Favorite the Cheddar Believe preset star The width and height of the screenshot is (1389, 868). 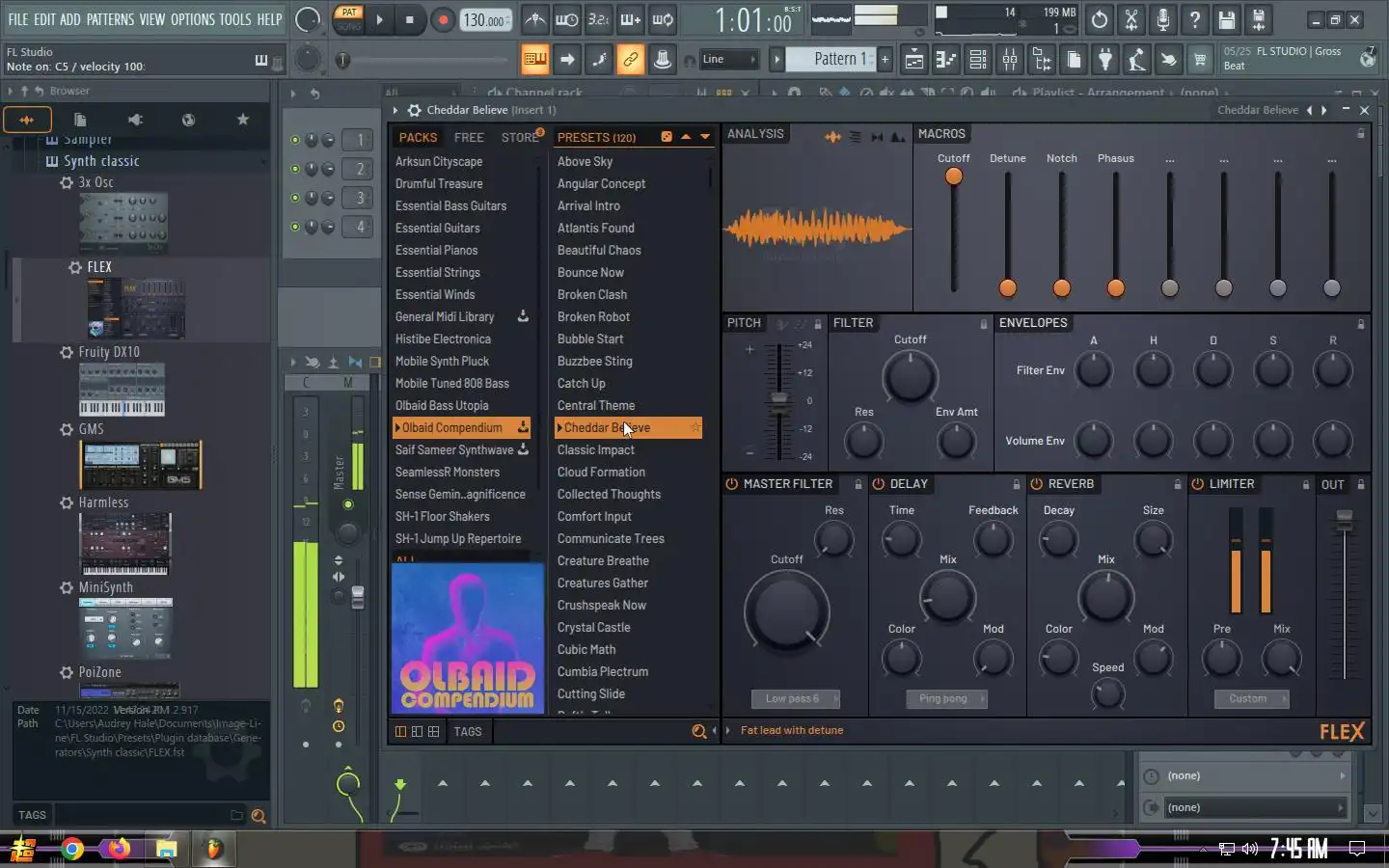(694, 427)
